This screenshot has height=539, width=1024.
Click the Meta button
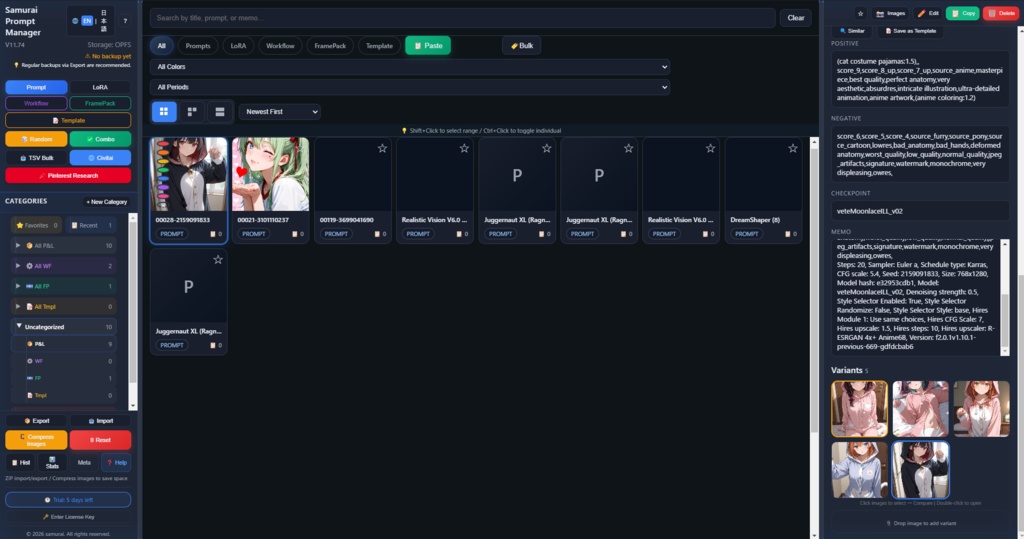[84, 463]
